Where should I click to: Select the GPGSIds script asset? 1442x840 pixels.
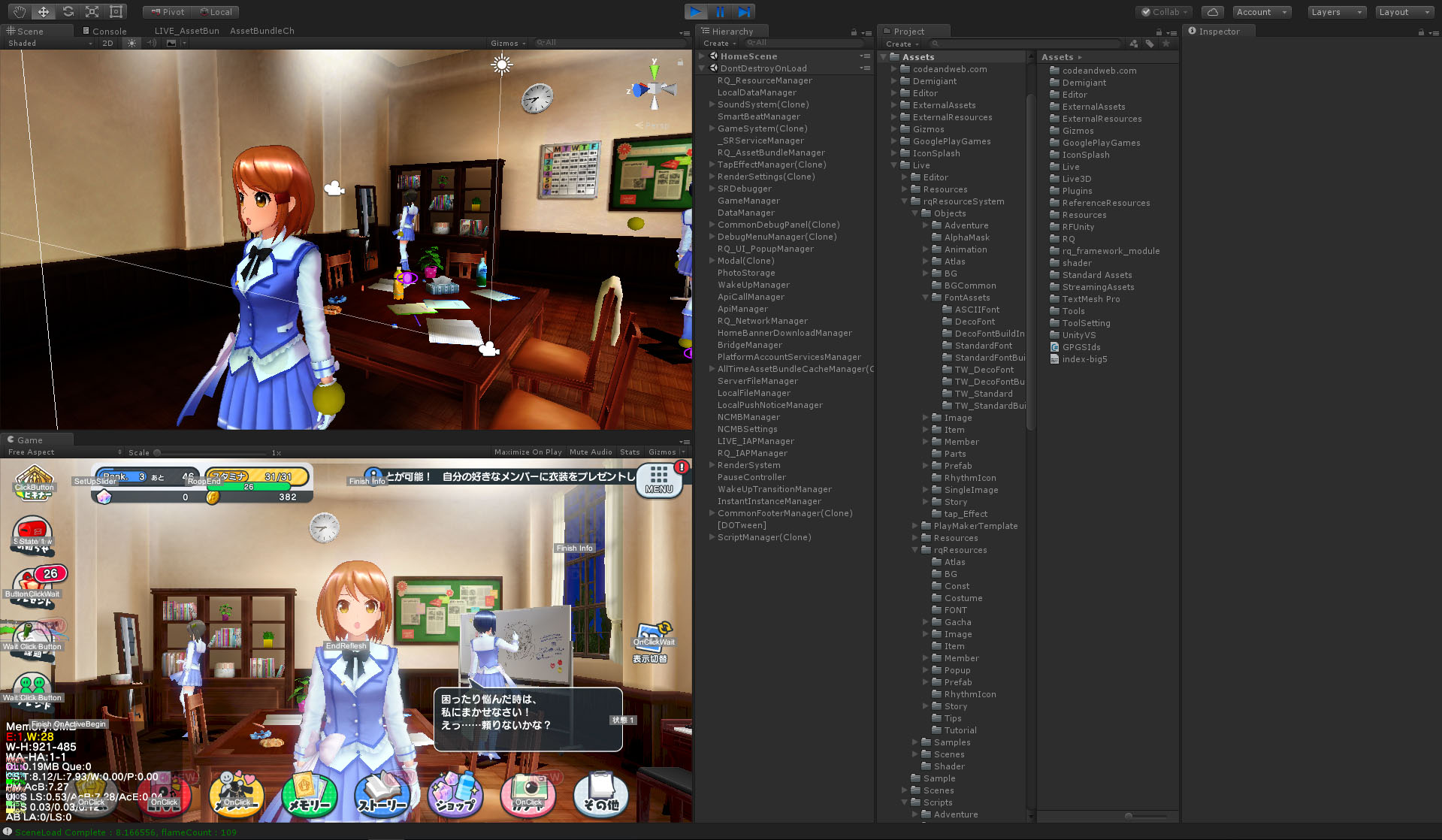[1081, 347]
